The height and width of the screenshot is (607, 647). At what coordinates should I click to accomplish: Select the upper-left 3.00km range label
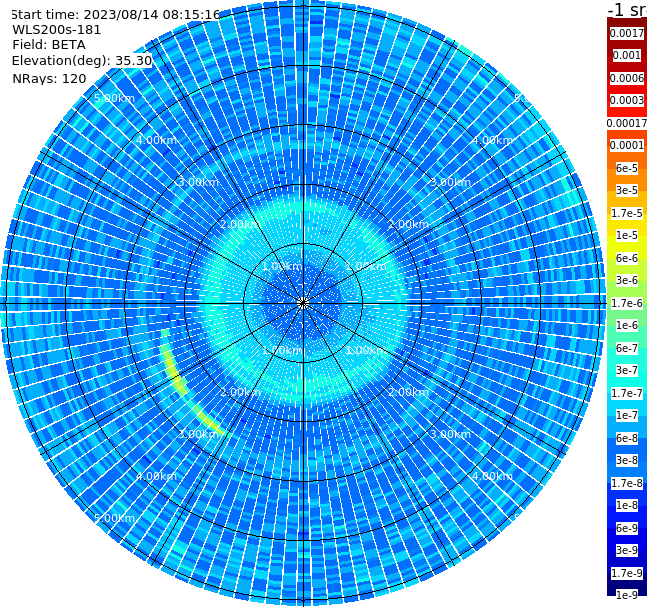click(198, 182)
